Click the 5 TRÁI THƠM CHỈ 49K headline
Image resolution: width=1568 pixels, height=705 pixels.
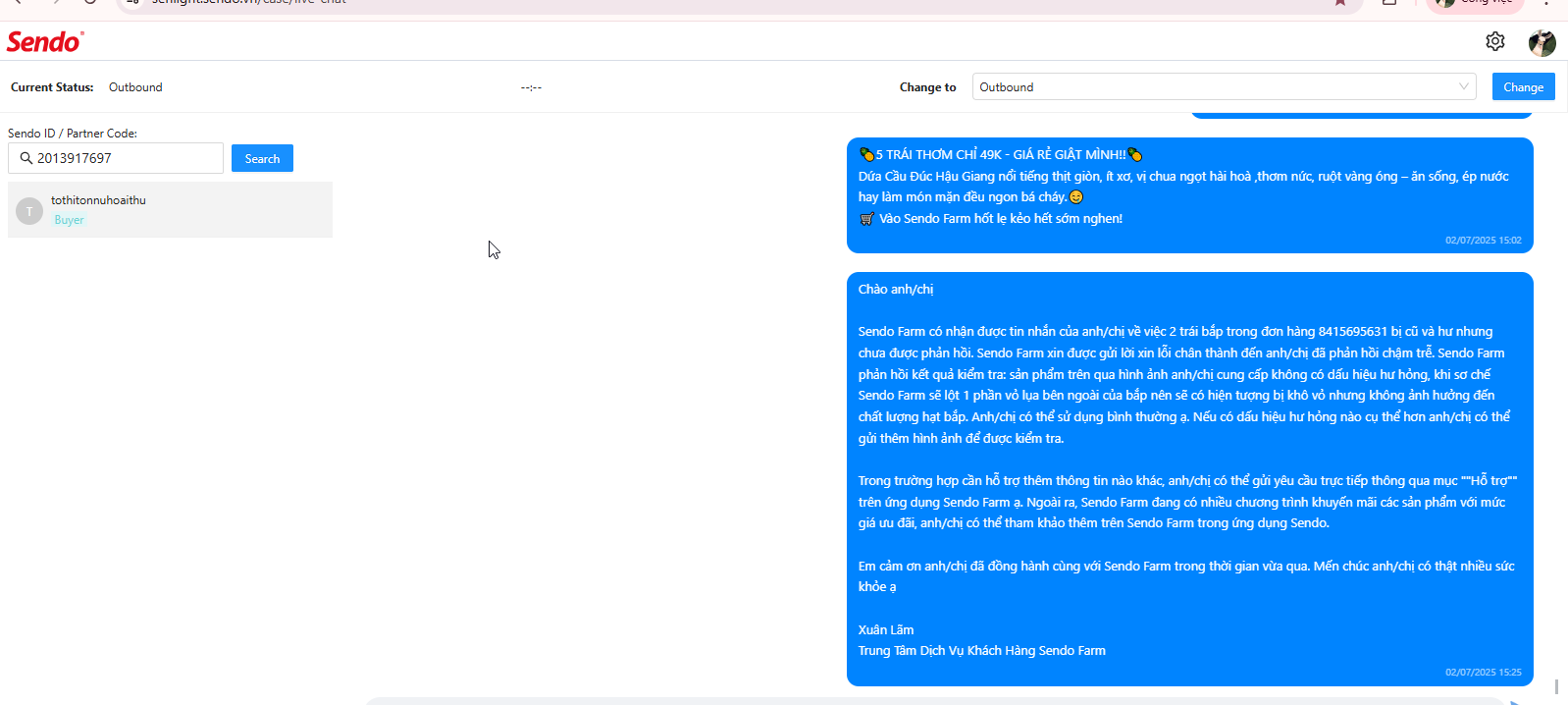click(x=1000, y=155)
